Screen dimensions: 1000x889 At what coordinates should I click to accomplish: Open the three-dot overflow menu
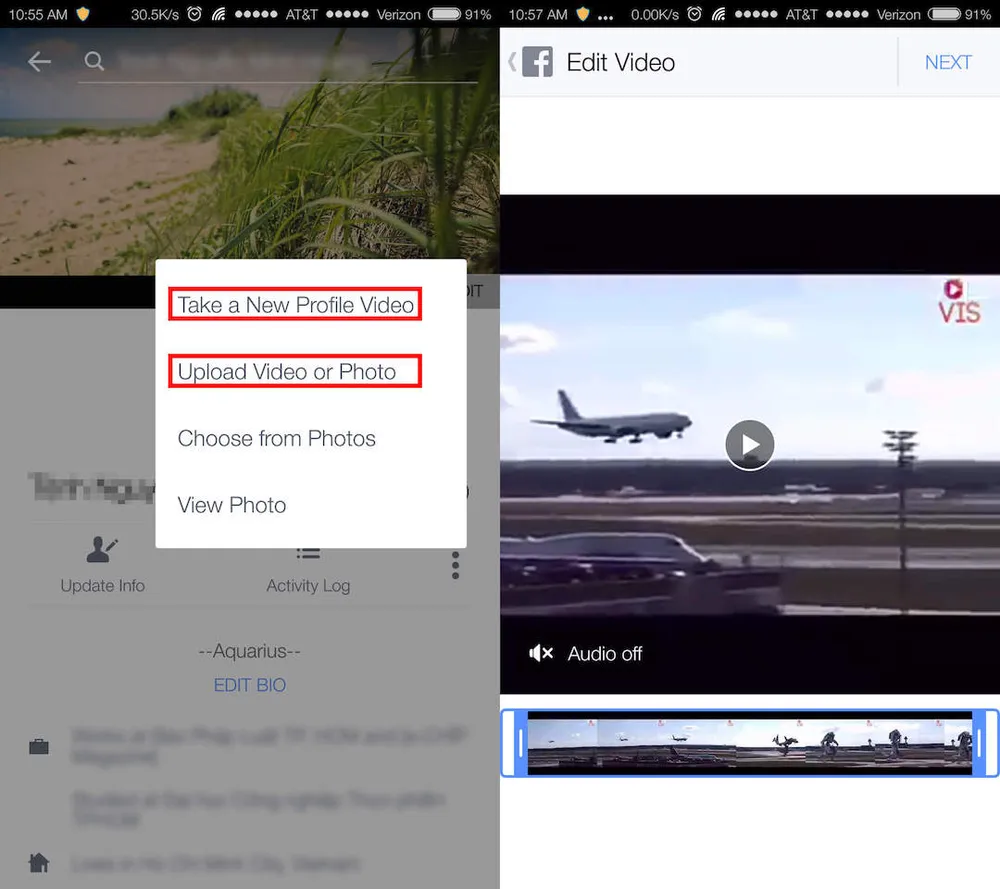point(455,565)
